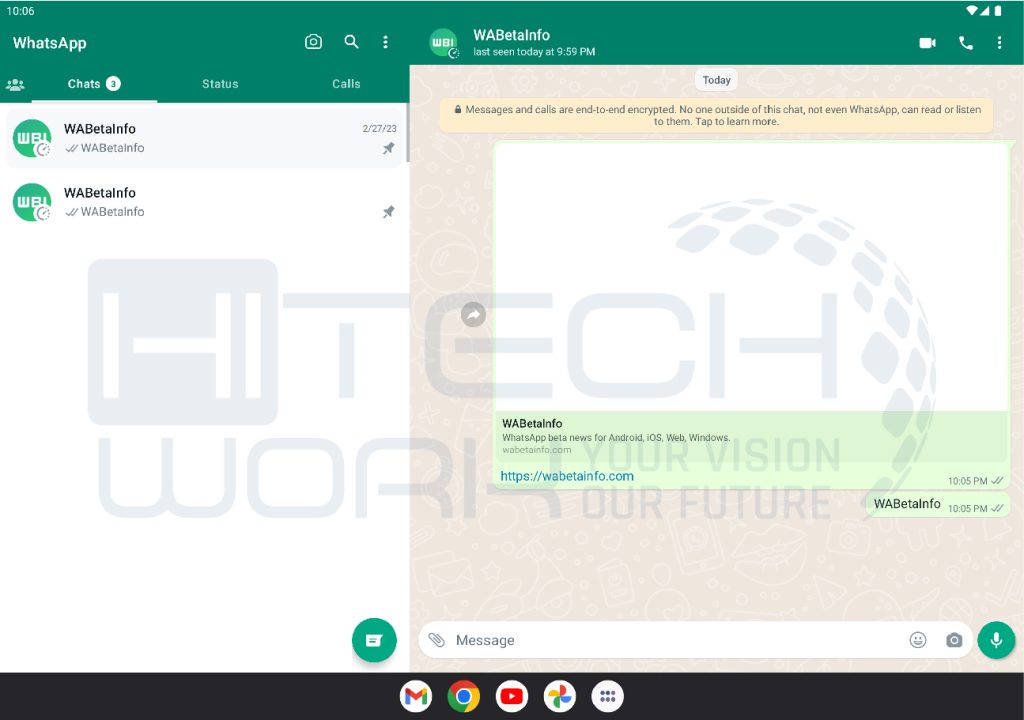Open the app drawer grid icon
Screen dimensions: 1024x720
(x=607, y=696)
